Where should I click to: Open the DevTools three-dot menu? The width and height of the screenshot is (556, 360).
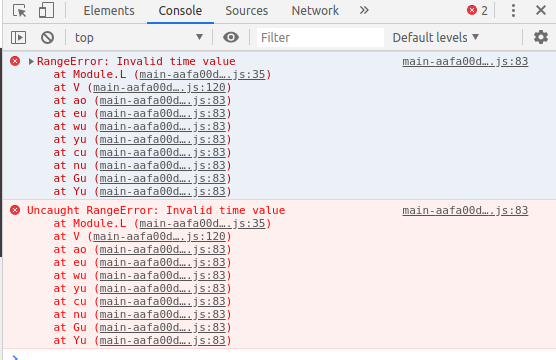[513, 11]
